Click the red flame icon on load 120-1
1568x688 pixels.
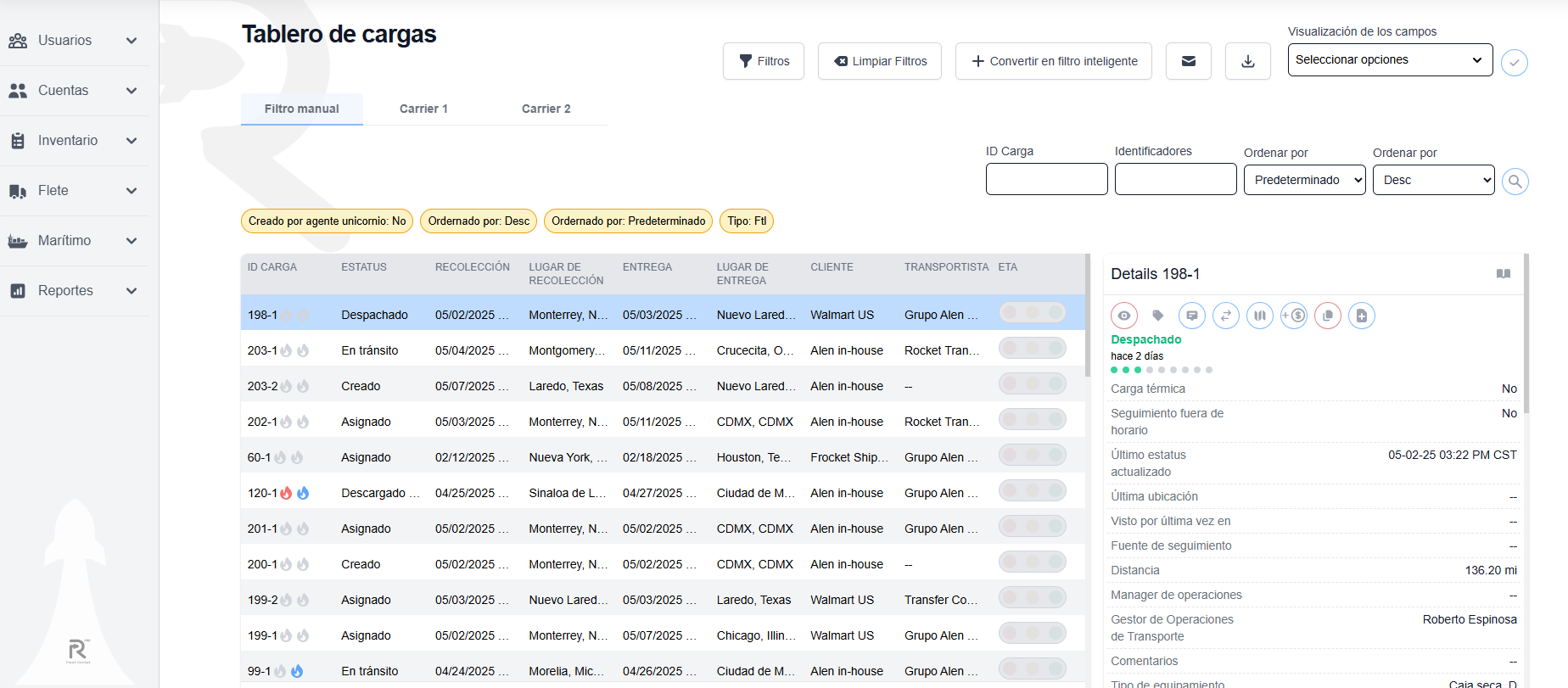pyautogui.click(x=286, y=493)
